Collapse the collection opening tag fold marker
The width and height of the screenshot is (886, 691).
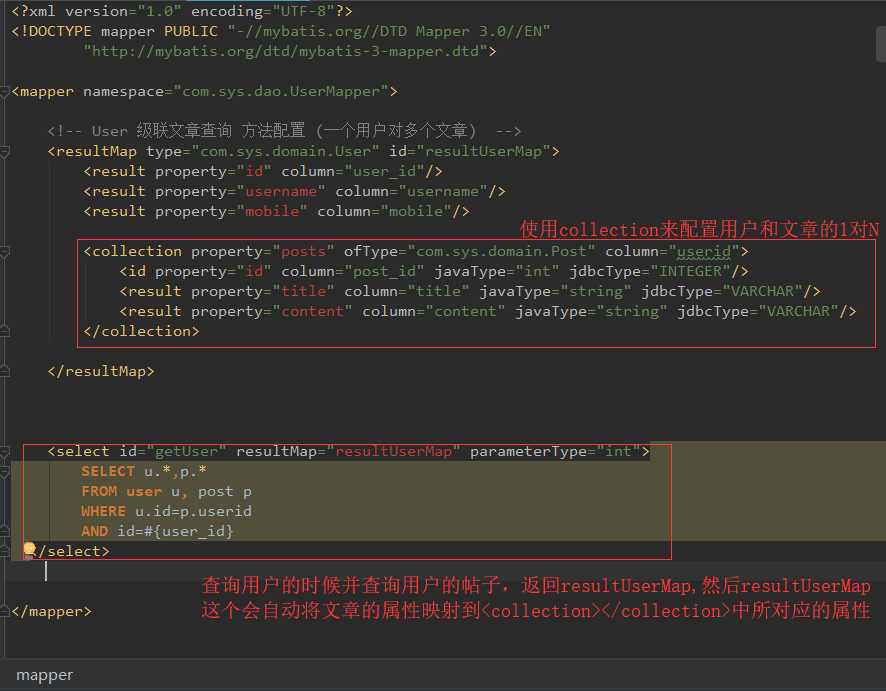click(5, 251)
